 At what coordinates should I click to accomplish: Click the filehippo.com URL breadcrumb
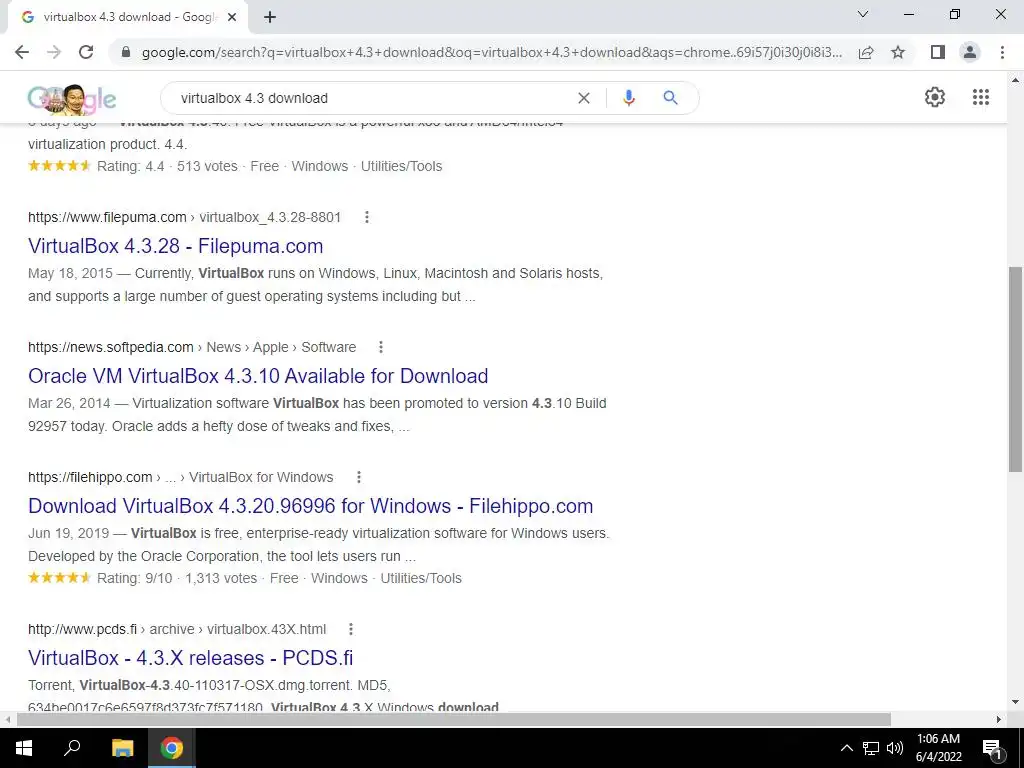tap(180, 477)
